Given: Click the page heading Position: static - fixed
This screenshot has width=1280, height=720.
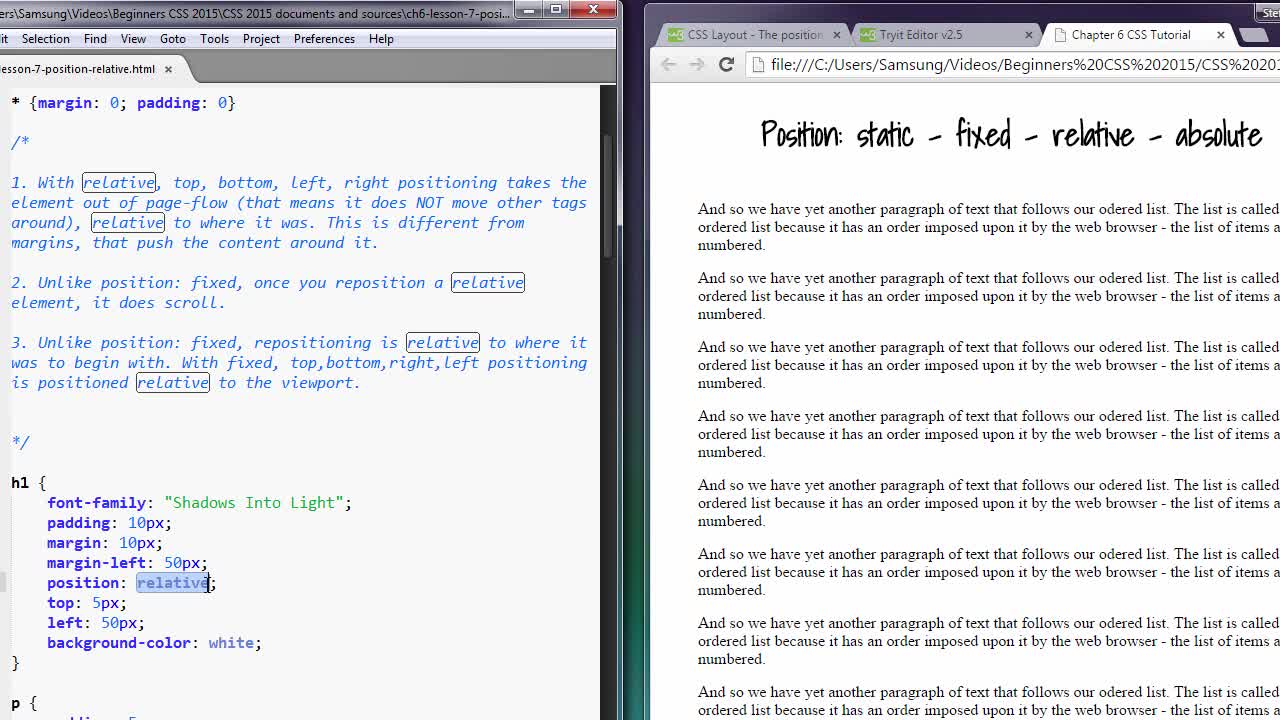Looking at the screenshot, I should pos(1011,134).
